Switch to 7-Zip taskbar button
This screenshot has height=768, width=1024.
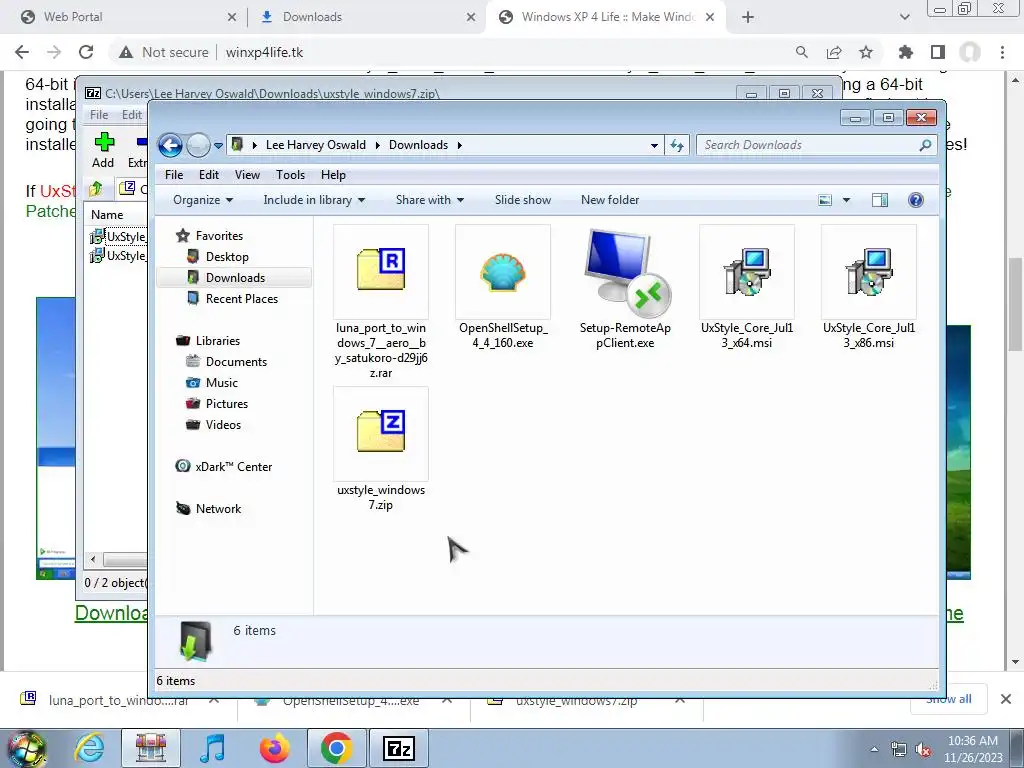point(399,748)
